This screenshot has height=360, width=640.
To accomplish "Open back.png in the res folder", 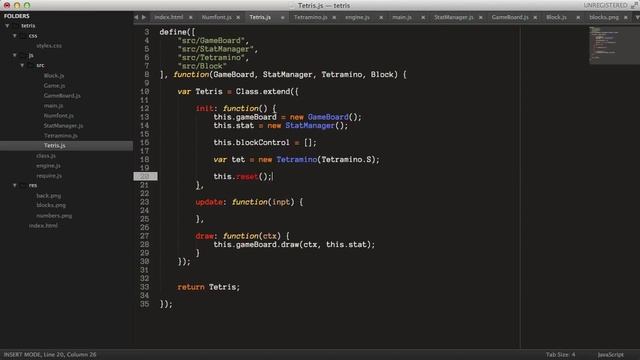I will coord(49,196).
